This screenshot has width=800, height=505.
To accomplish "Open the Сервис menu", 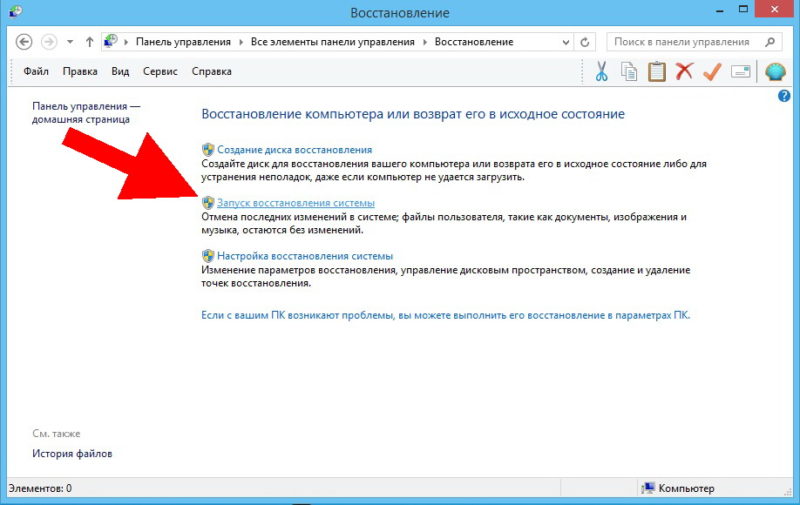I will click(x=161, y=72).
